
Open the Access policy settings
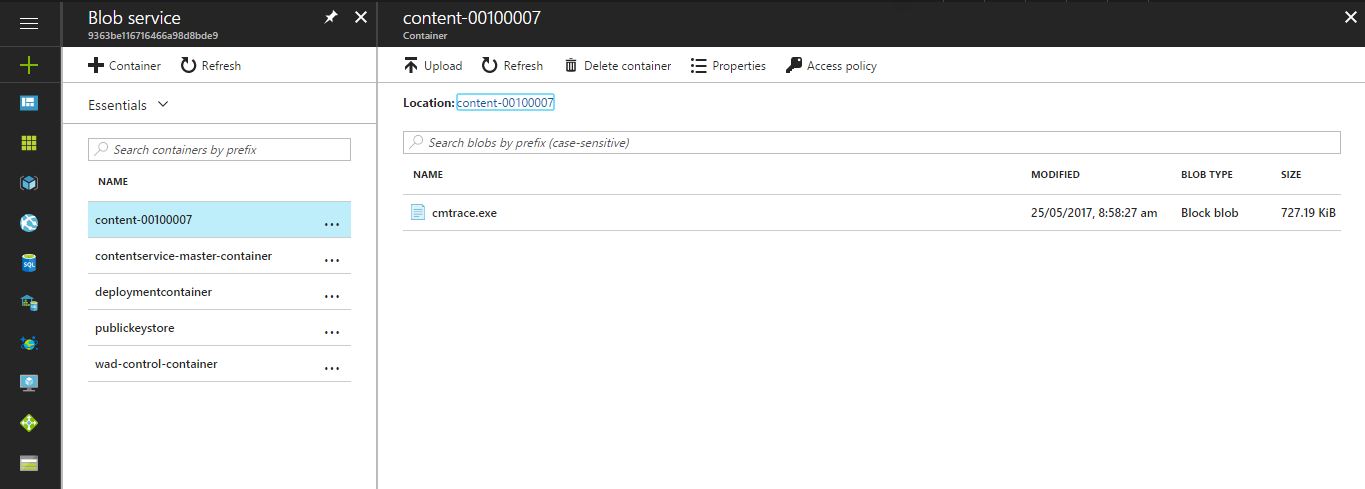831,65
